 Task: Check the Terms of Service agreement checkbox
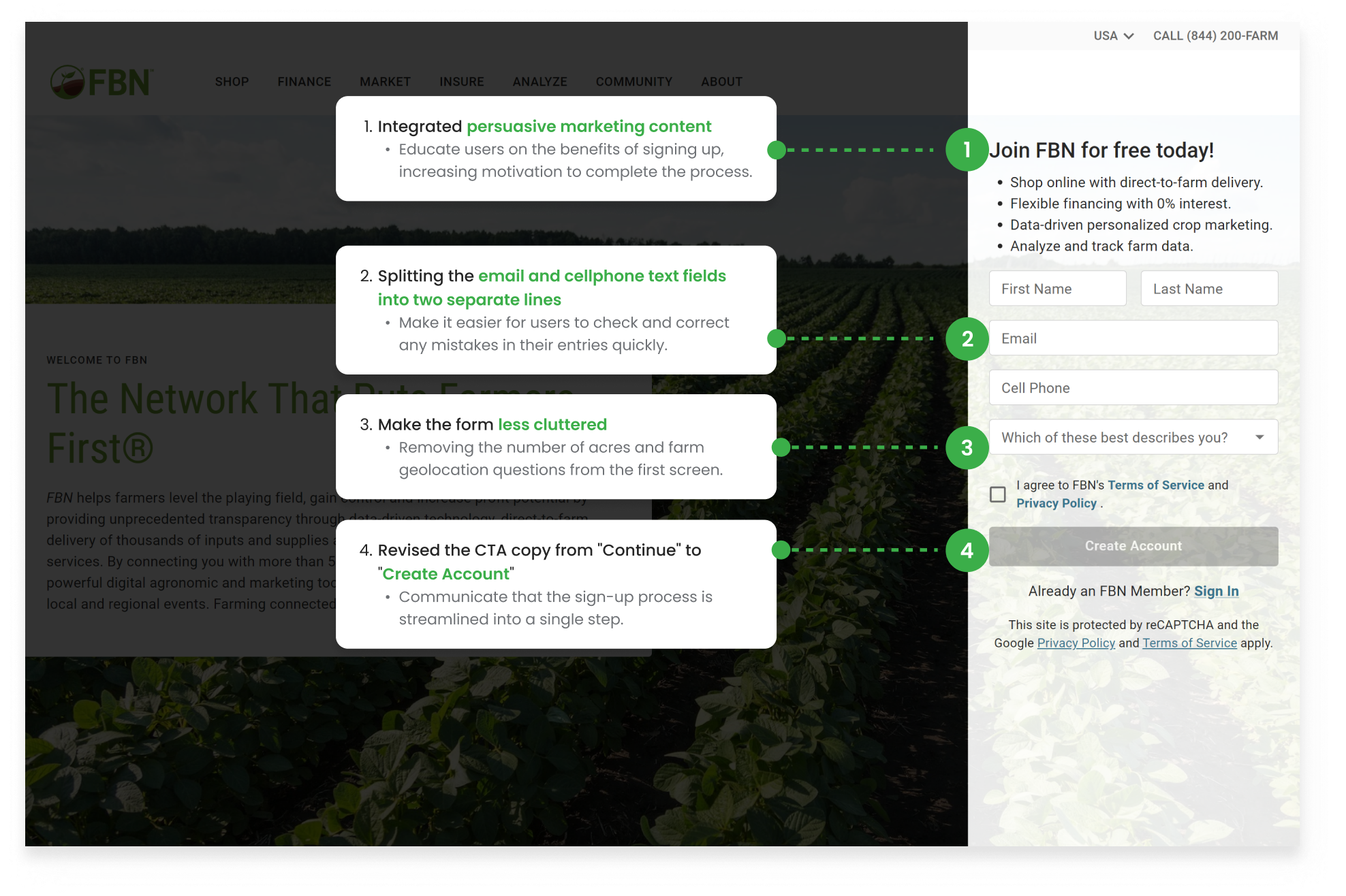[x=997, y=494]
